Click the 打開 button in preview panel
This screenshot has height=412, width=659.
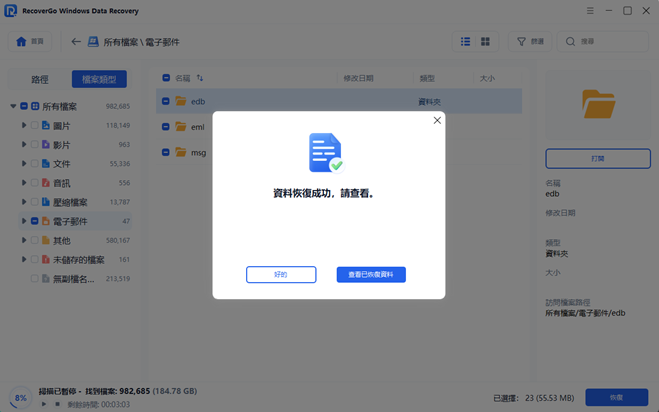[x=598, y=158]
